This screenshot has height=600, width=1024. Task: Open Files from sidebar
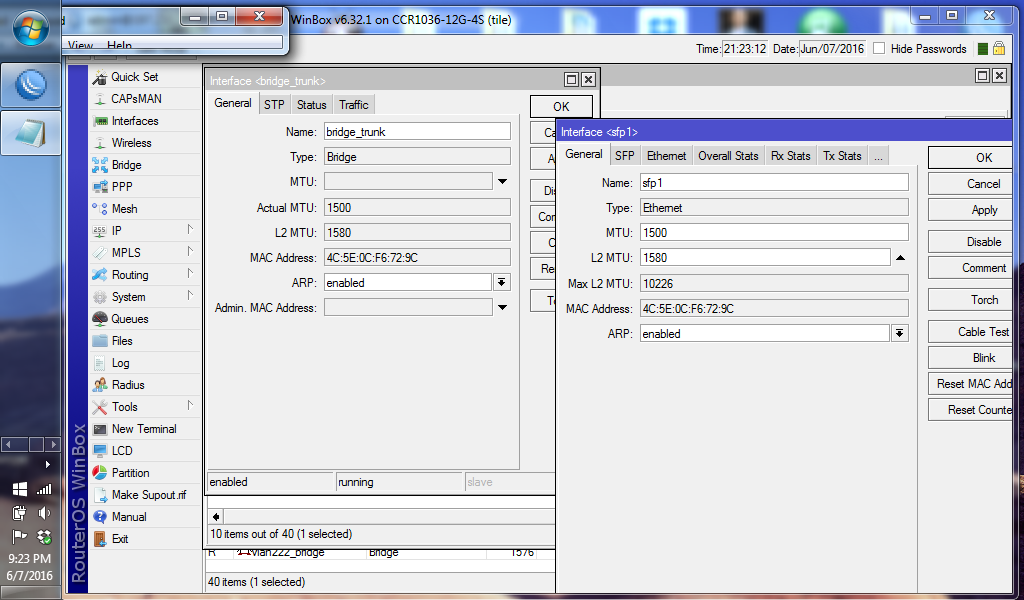tap(144, 341)
